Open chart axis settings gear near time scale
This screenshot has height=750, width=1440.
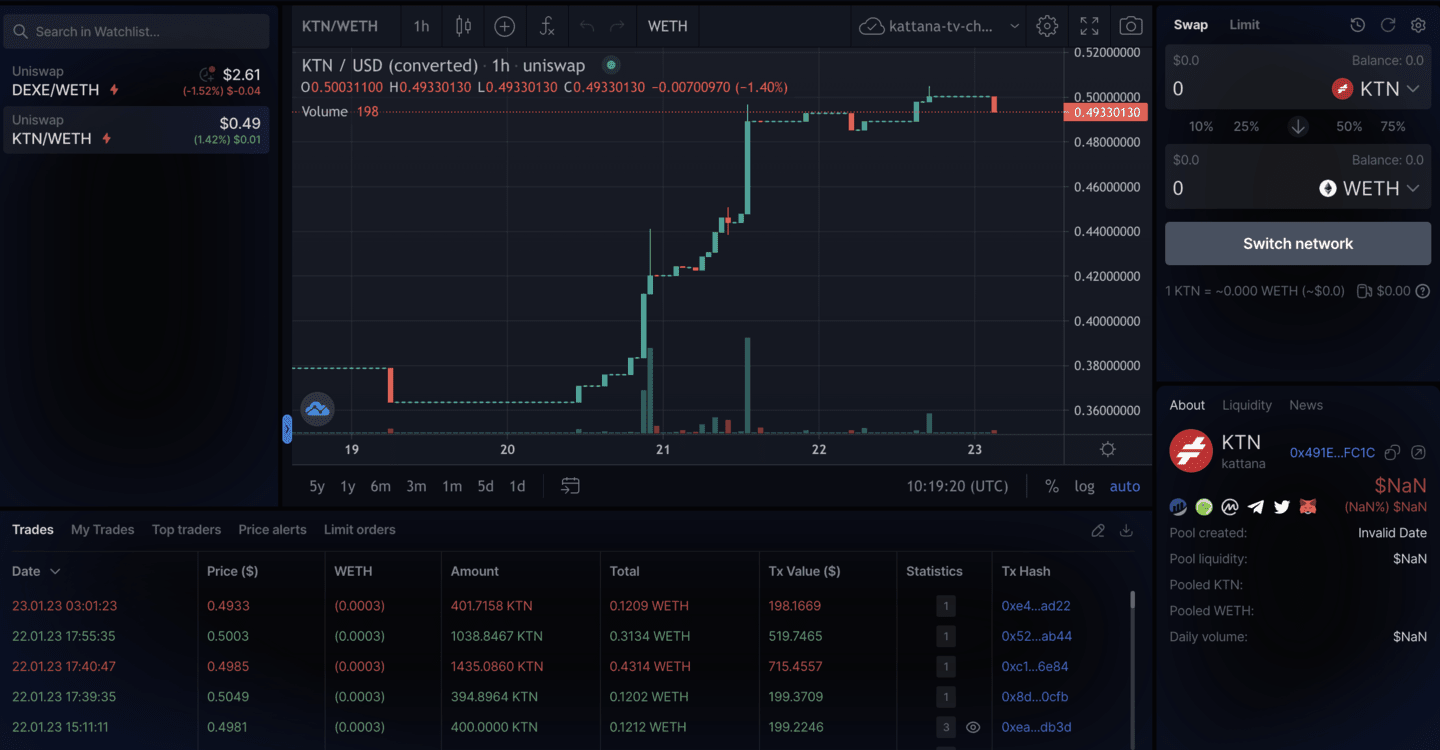(x=1108, y=449)
